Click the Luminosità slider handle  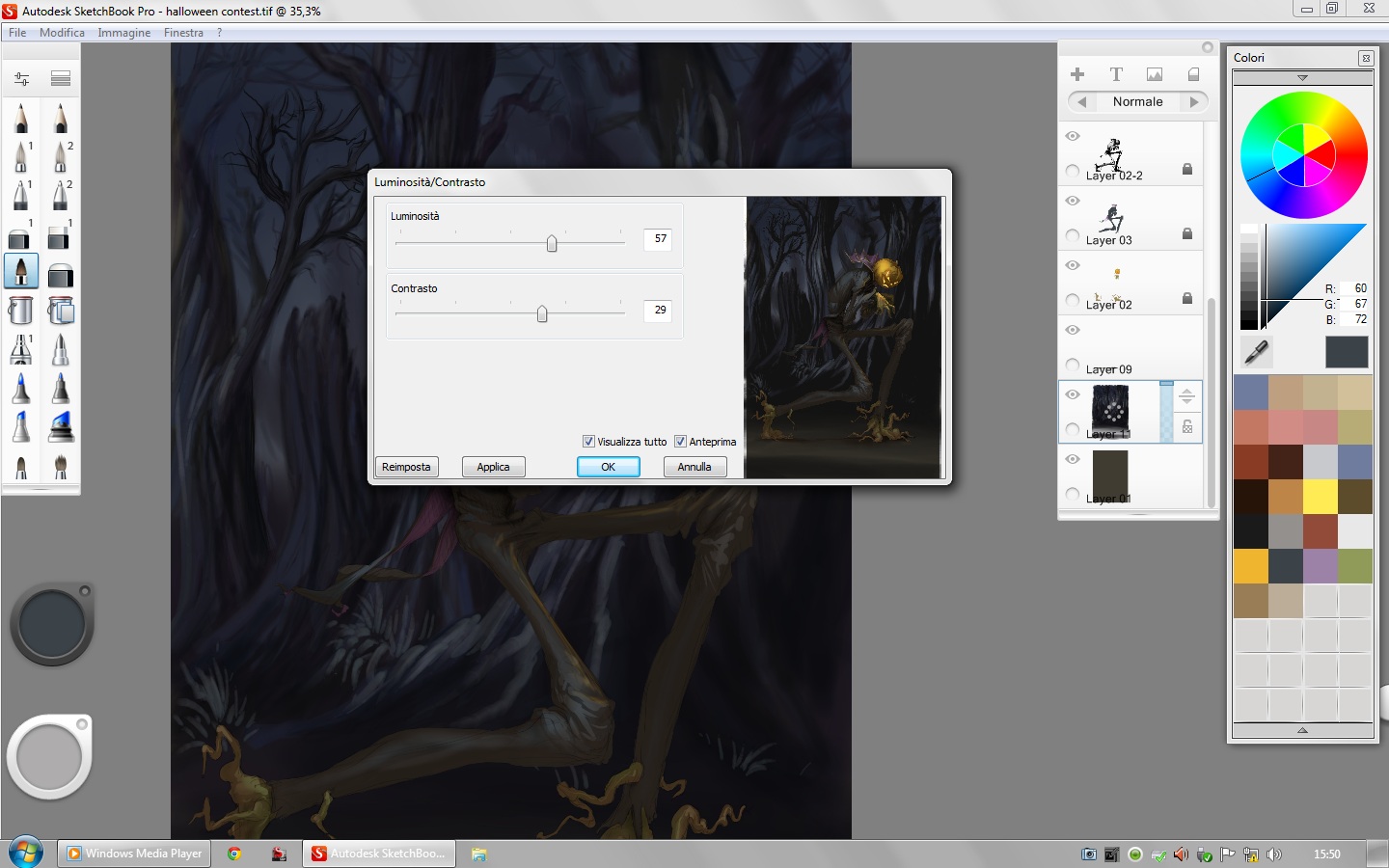[552, 243]
